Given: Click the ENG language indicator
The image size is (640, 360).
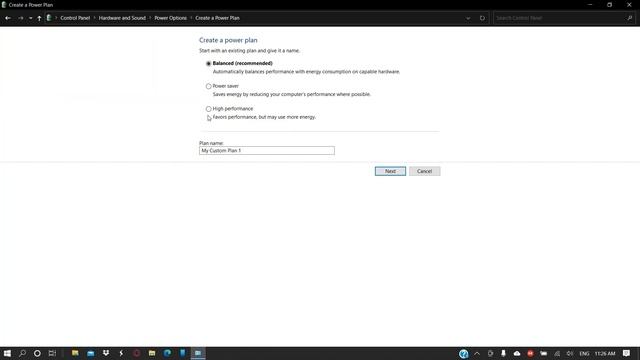Looking at the screenshot, I should (584, 353).
